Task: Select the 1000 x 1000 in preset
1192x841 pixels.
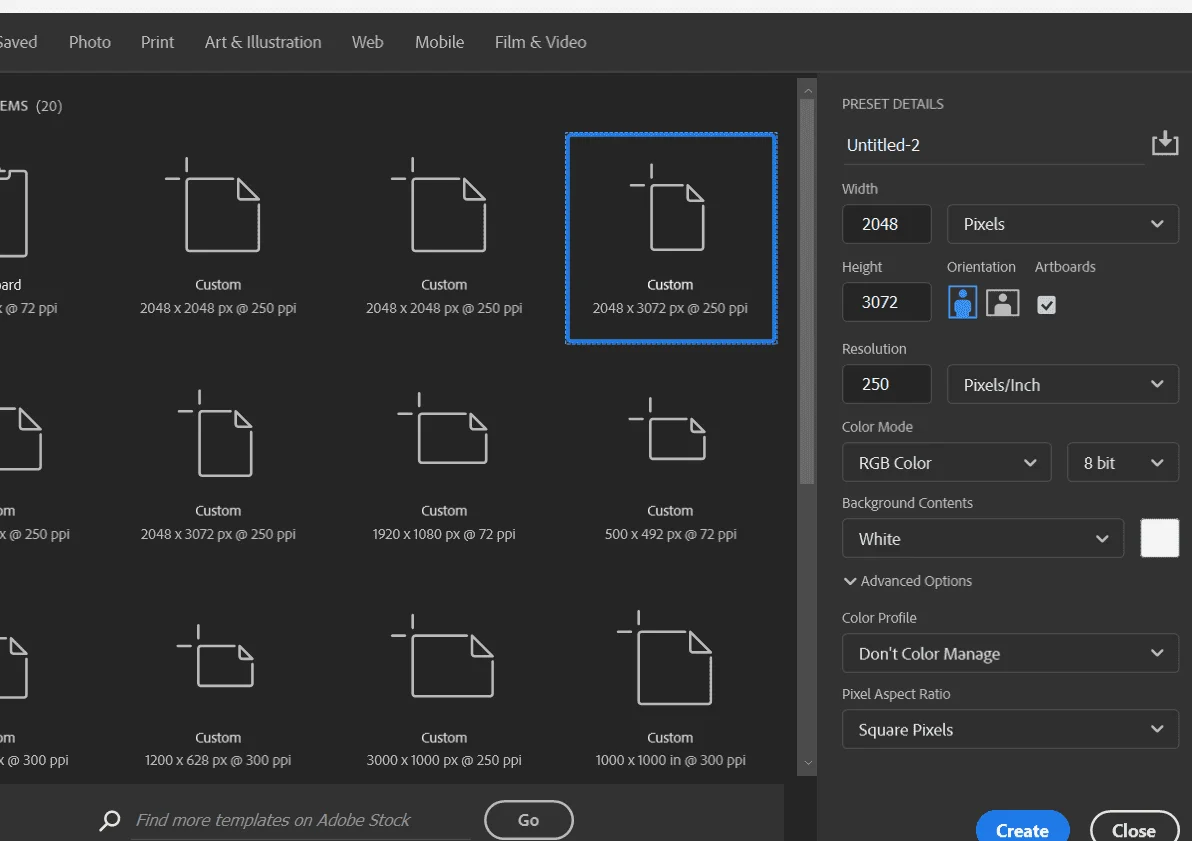Action: pos(670,690)
